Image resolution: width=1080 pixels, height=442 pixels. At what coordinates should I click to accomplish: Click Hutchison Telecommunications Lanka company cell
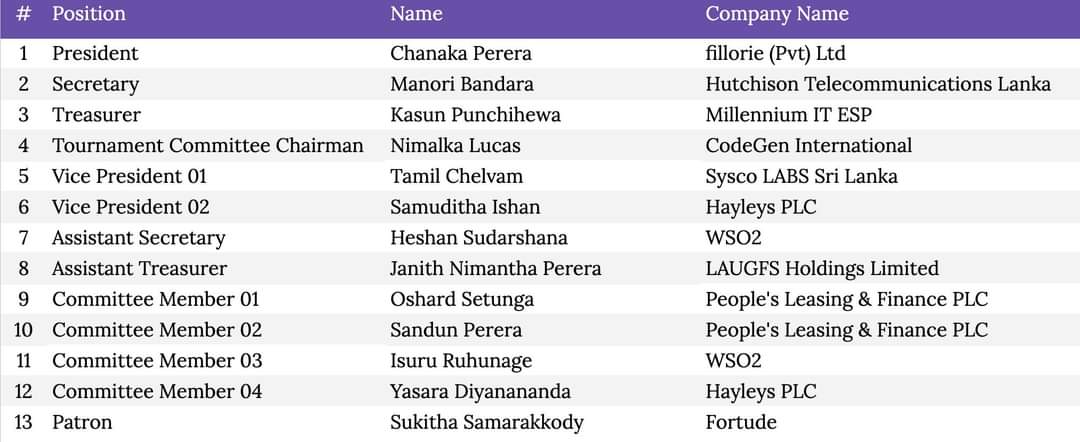(878, 84)
